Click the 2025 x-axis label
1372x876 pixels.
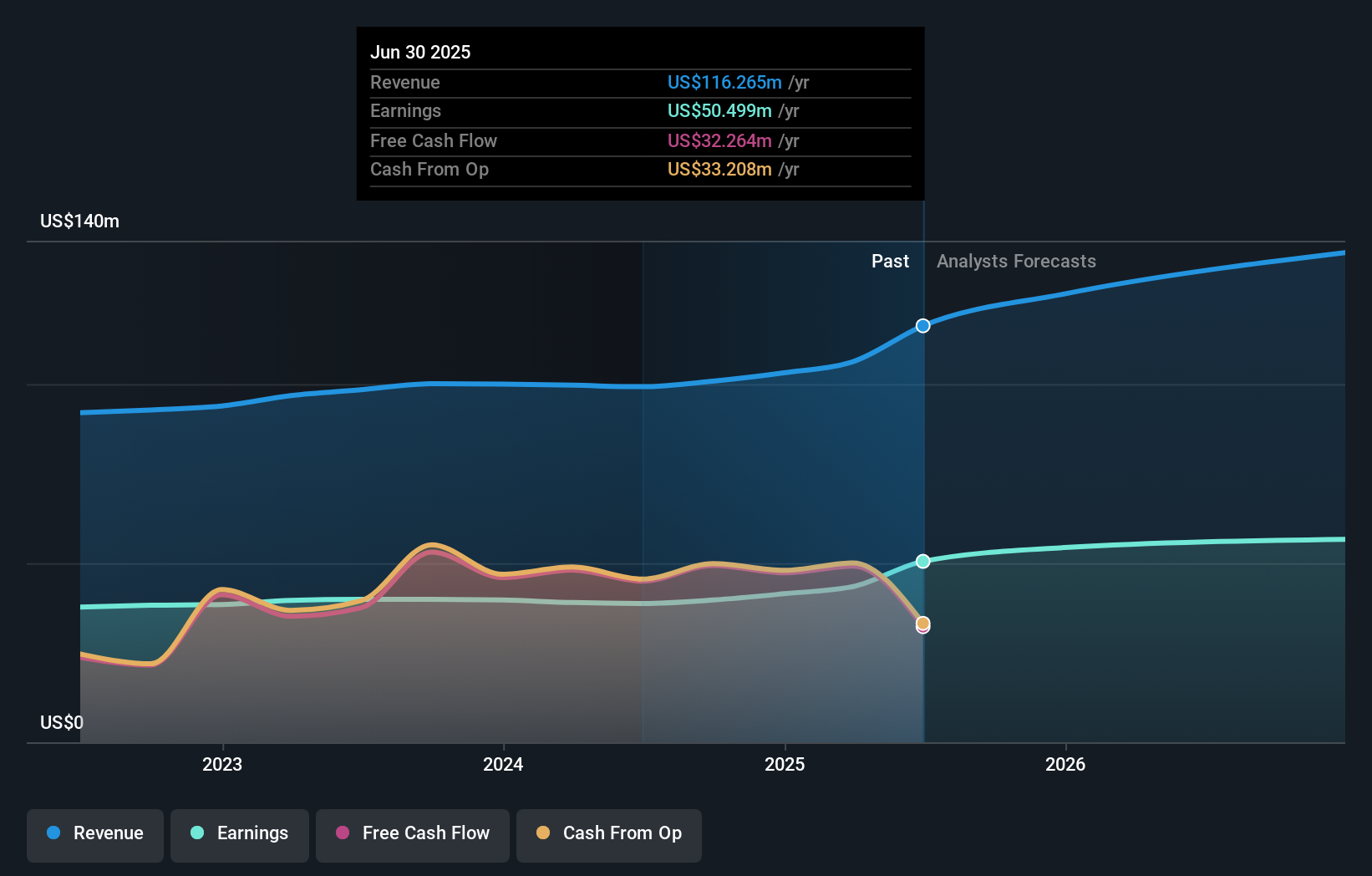[785, 764]
